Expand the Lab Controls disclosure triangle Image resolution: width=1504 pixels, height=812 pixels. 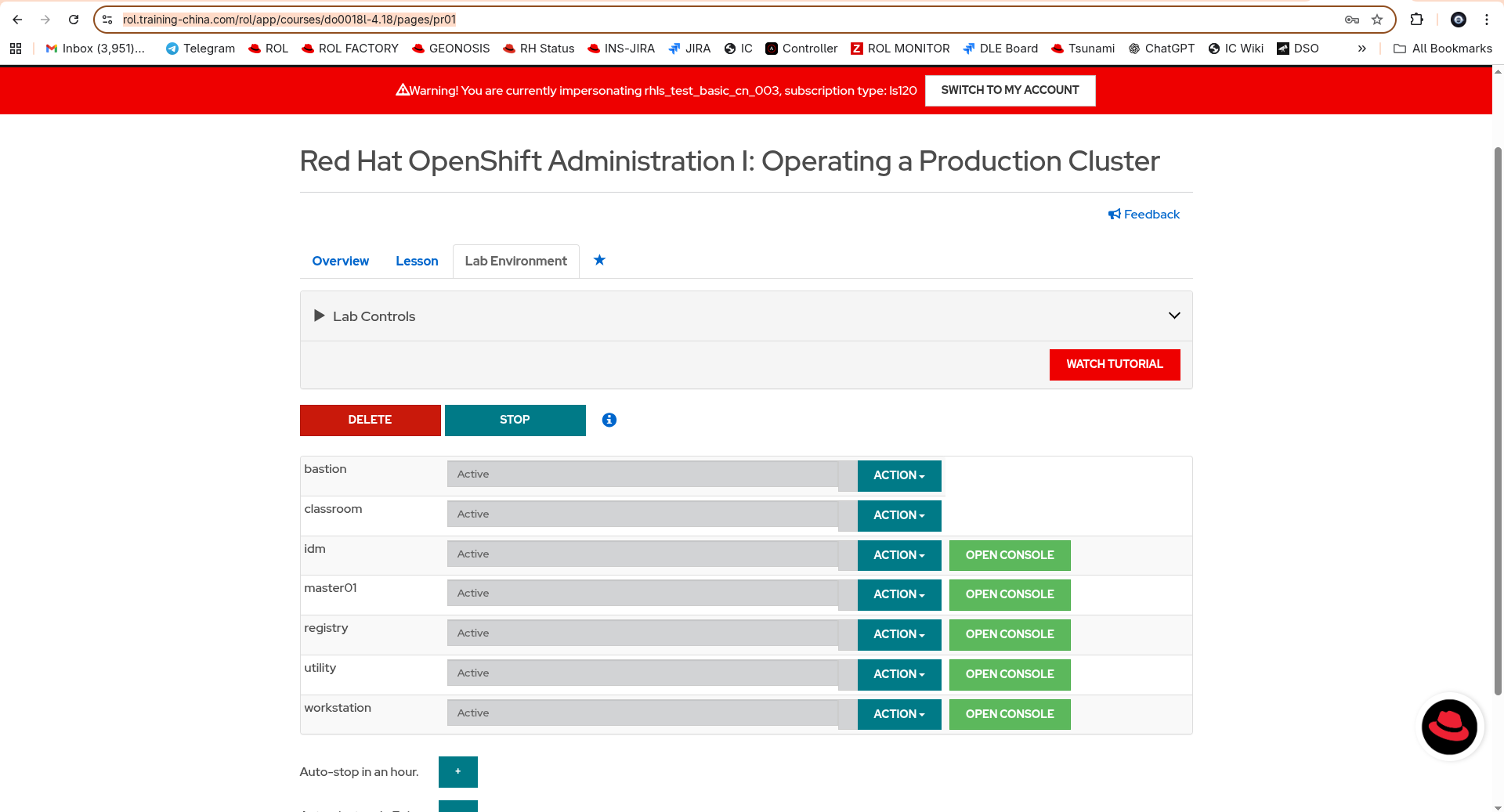[x=319, y=316]
